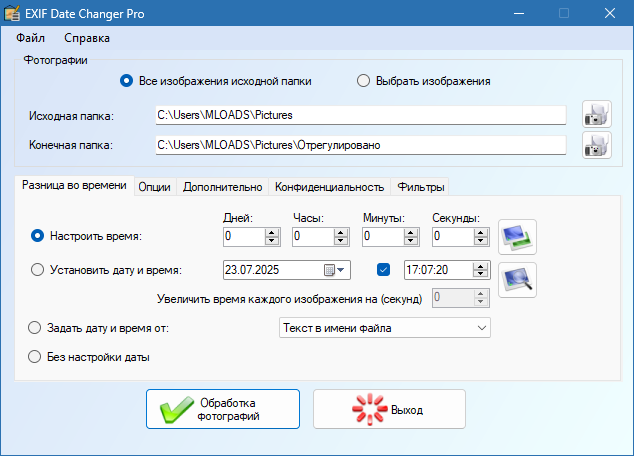634x456 pixels.
Task: Click the Конечная папка path field
Action: pyautogui.click(x=361, y=145)
